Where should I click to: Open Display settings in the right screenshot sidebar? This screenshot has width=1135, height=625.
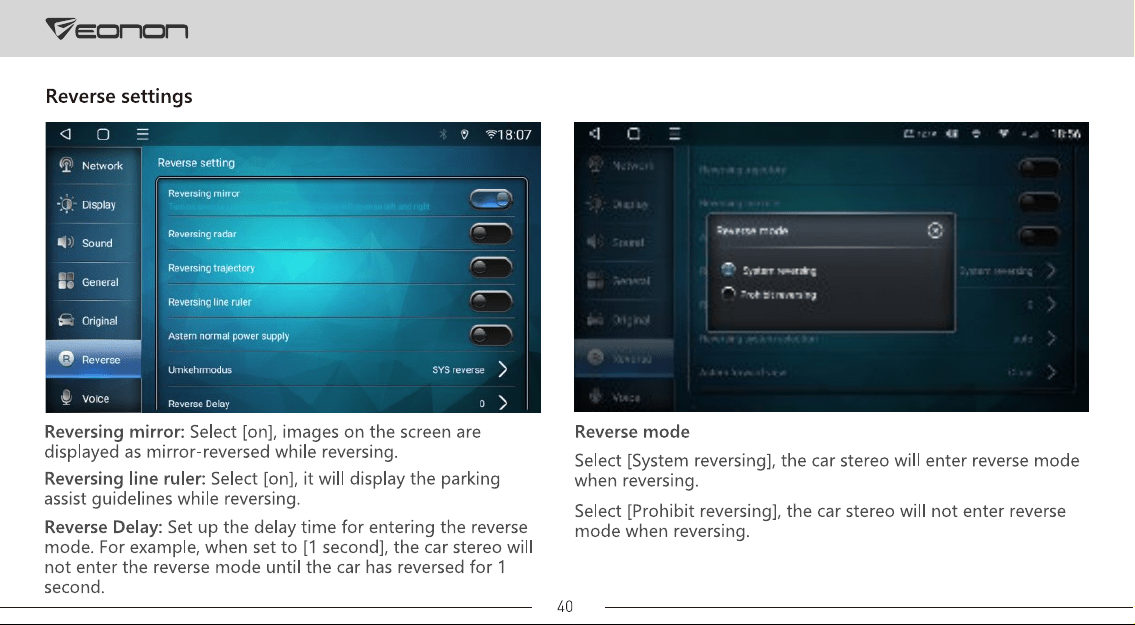(x=623, y=204)
